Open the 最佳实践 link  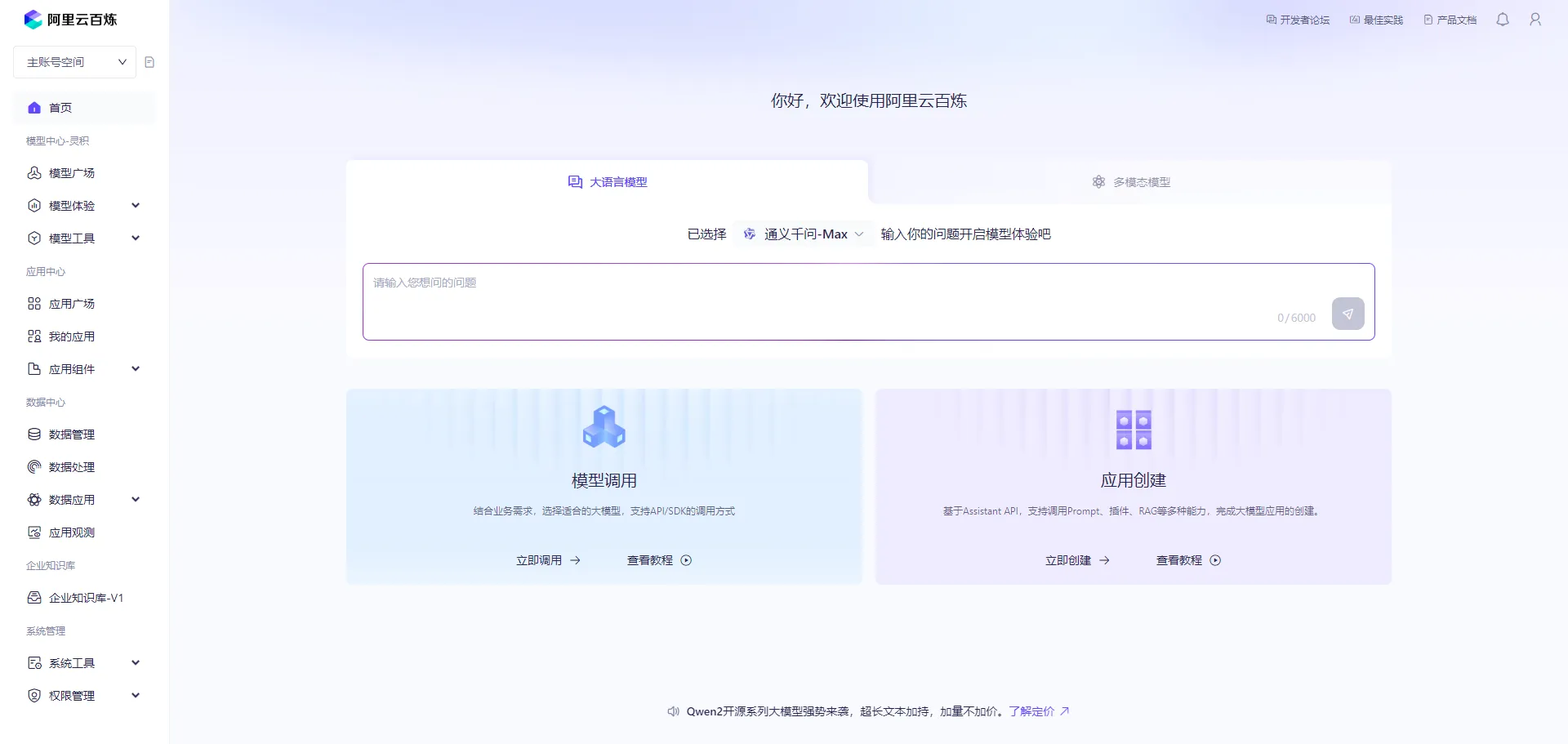coord(1376,20)
